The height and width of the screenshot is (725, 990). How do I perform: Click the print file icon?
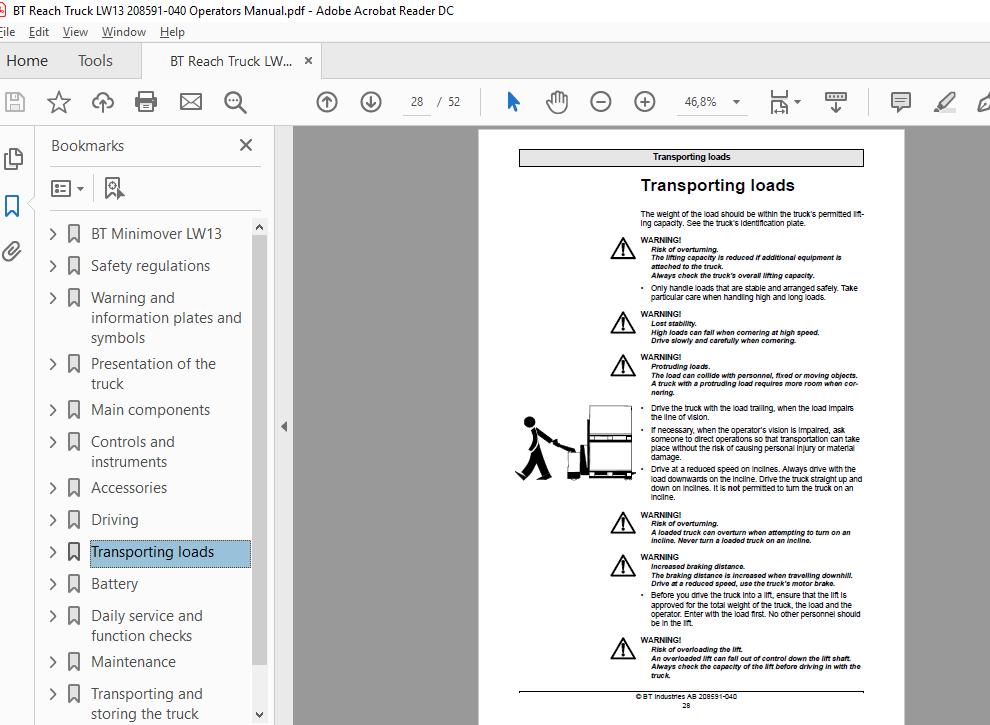click(x=146, y=102)
